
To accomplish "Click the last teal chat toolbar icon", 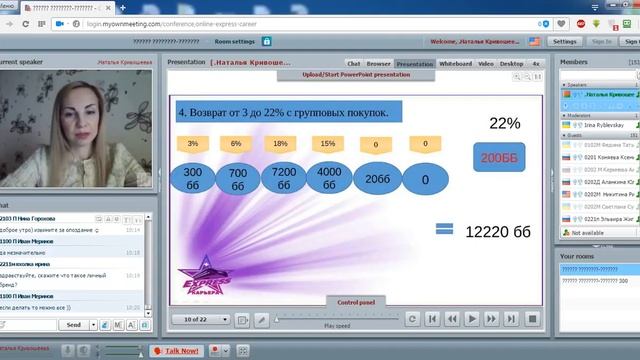I will click(x=145, y=325).
